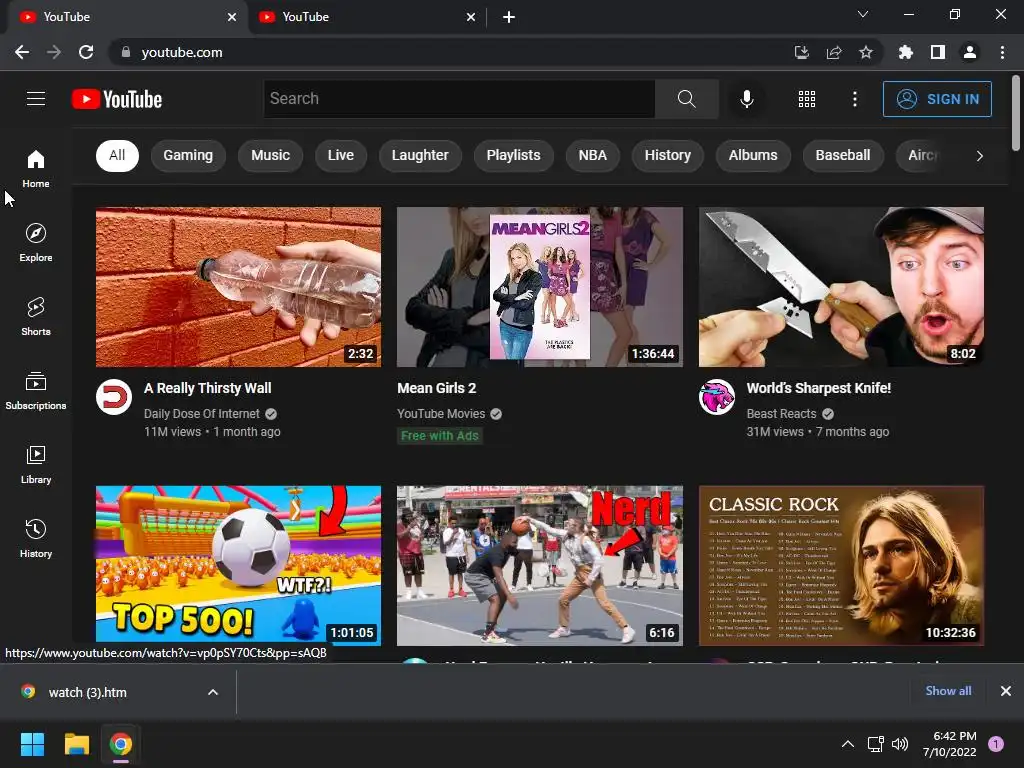Open Chrome profile icon
1024x768 pixels.
[x=970, y=52]
